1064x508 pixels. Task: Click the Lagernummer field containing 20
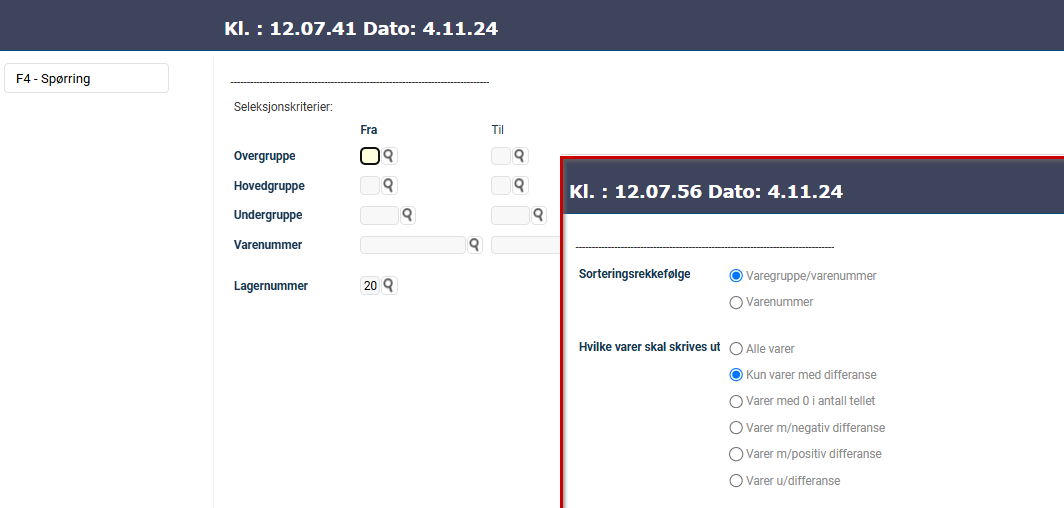coord(370,286)
